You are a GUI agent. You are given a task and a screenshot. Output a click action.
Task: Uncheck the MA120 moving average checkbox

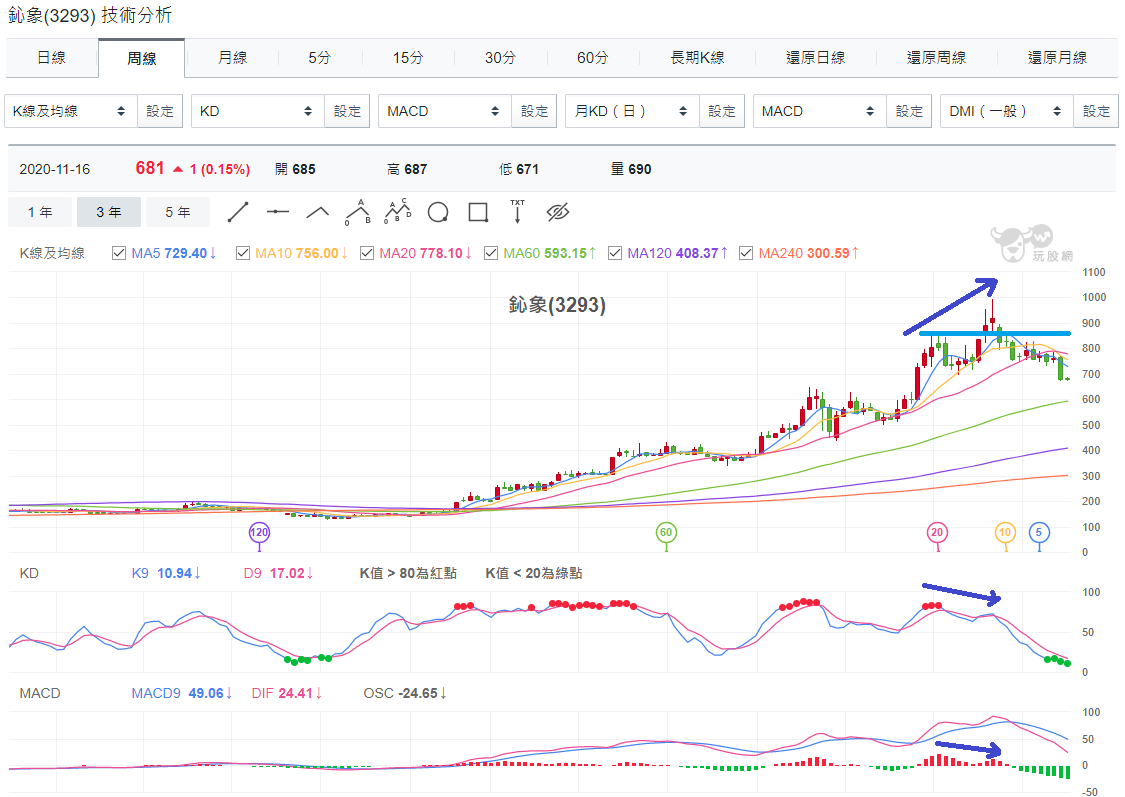615,253
